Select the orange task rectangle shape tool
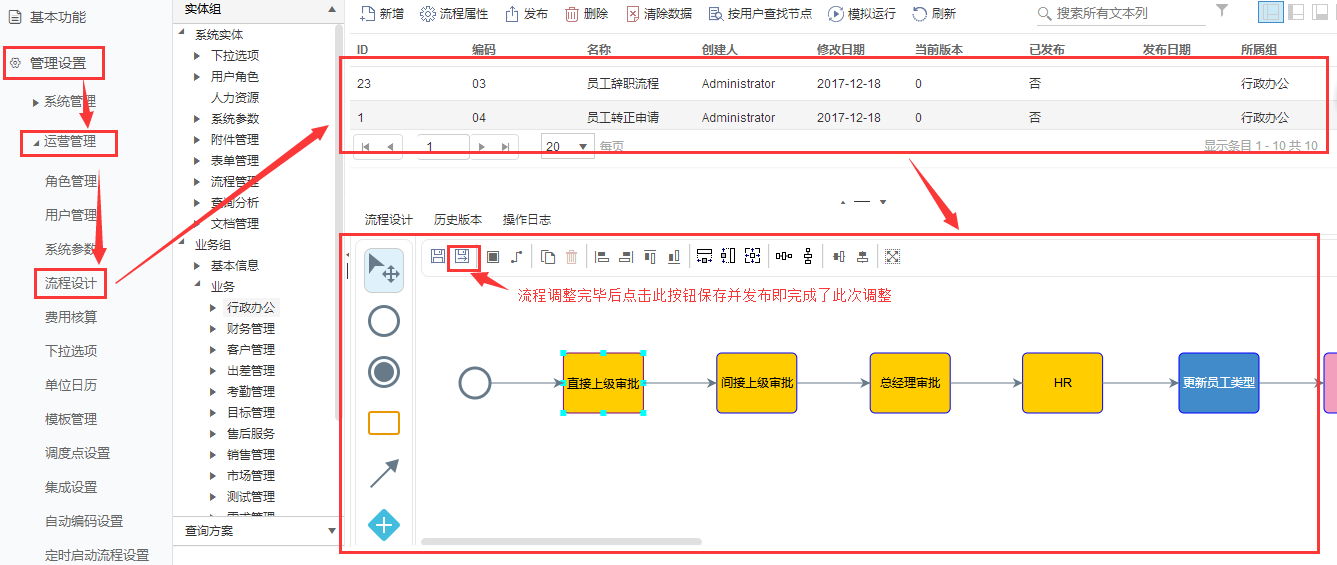Screen dimensions: 1337x565 click(x=384, y=423)
